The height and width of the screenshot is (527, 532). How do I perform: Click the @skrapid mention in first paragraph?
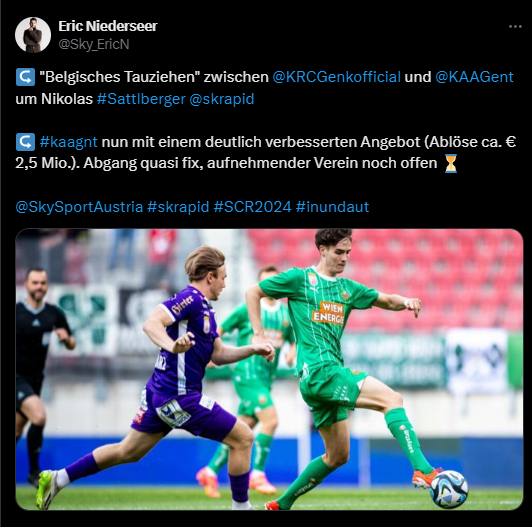pyautogui.click(x=222, y=99)
